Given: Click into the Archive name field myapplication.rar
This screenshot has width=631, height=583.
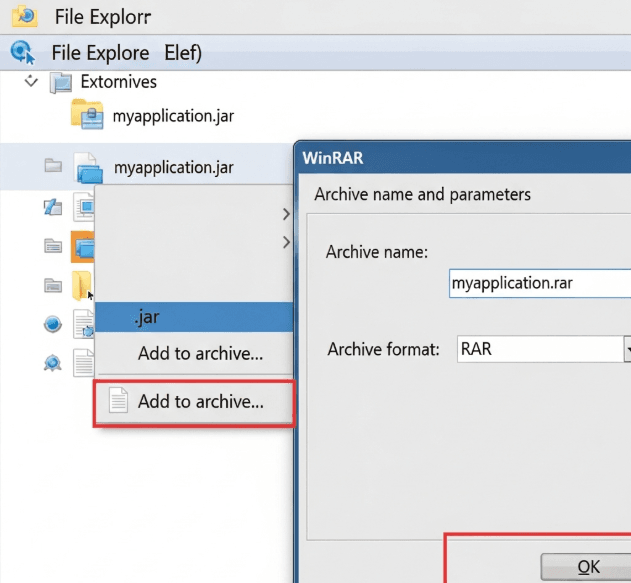Looking at the screenshot, I should (540, 284).
